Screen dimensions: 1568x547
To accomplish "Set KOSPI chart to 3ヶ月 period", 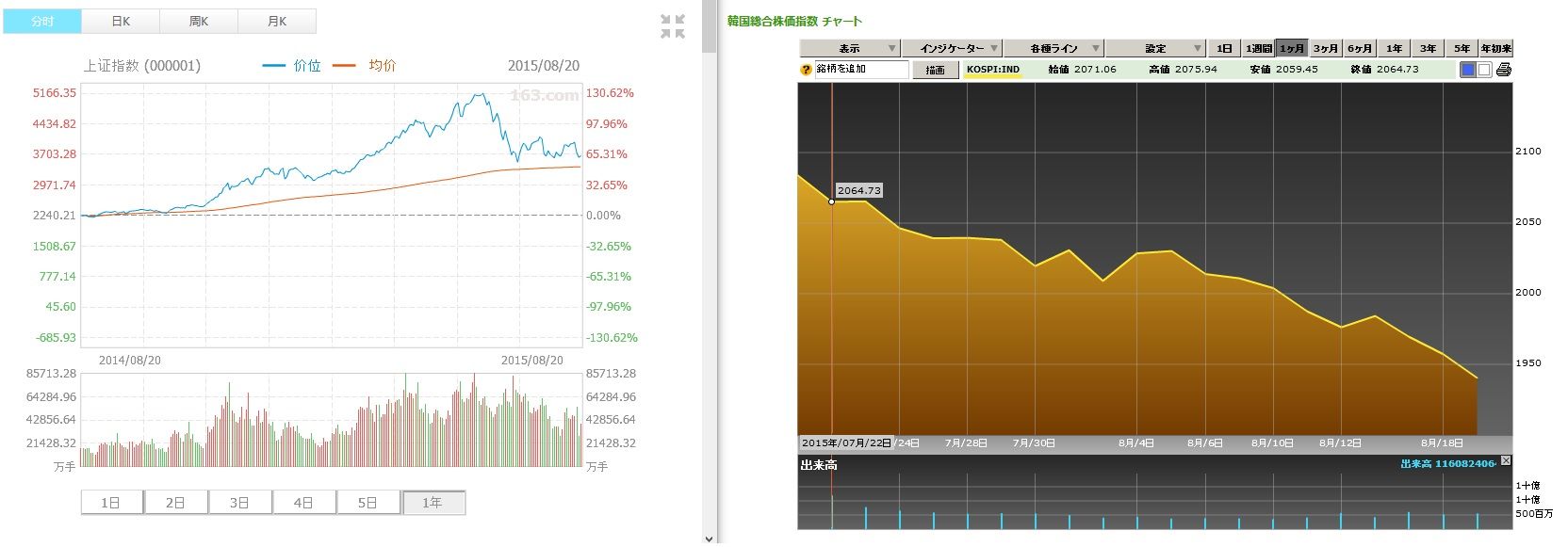I will click(1326, 48).
